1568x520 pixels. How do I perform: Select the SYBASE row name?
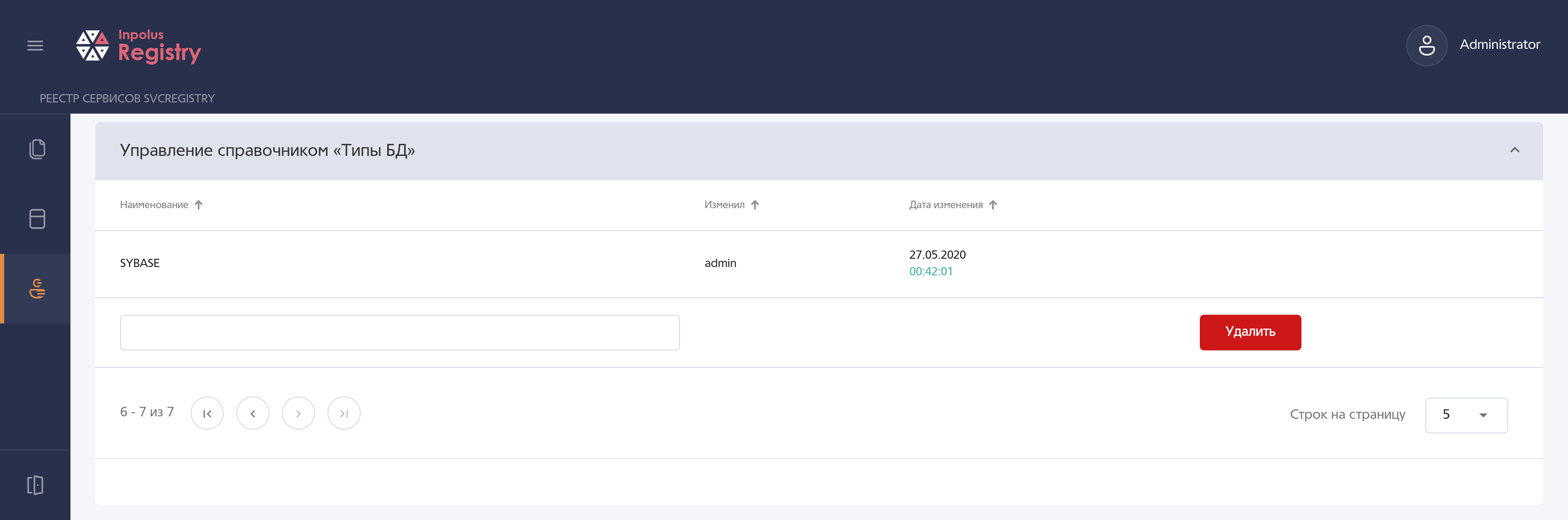point(139,263)
